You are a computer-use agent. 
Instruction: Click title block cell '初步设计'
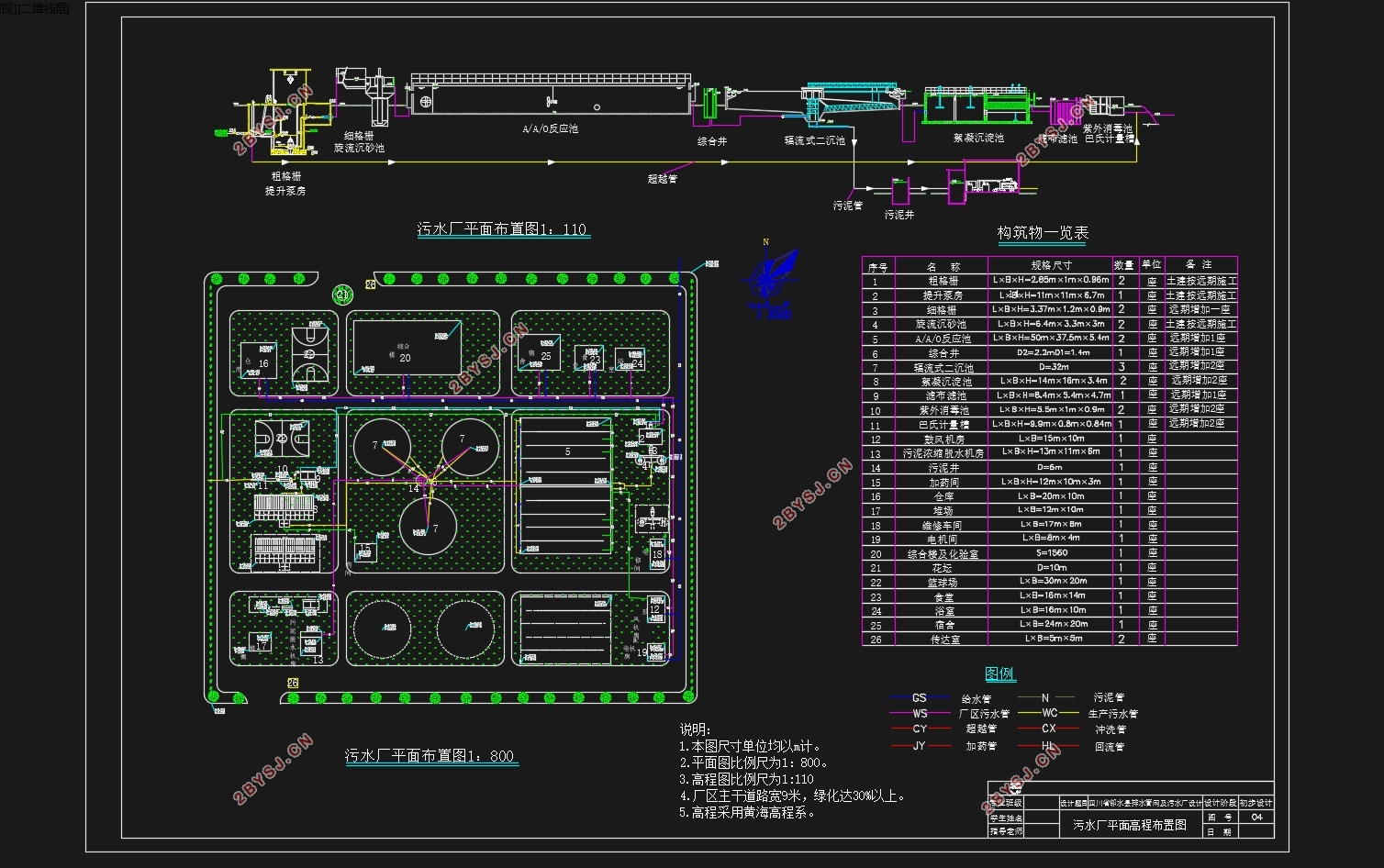(1256, 802)
